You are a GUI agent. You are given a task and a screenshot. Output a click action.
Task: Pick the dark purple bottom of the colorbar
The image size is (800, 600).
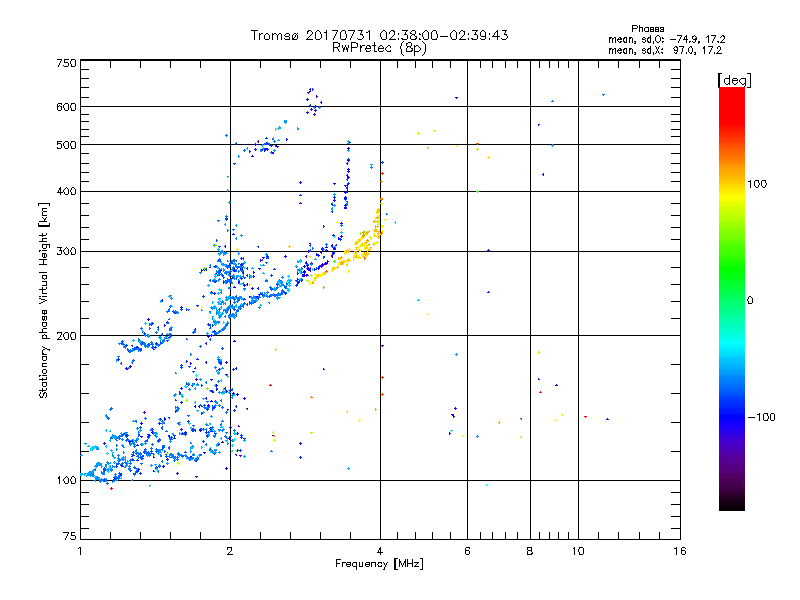732,480
